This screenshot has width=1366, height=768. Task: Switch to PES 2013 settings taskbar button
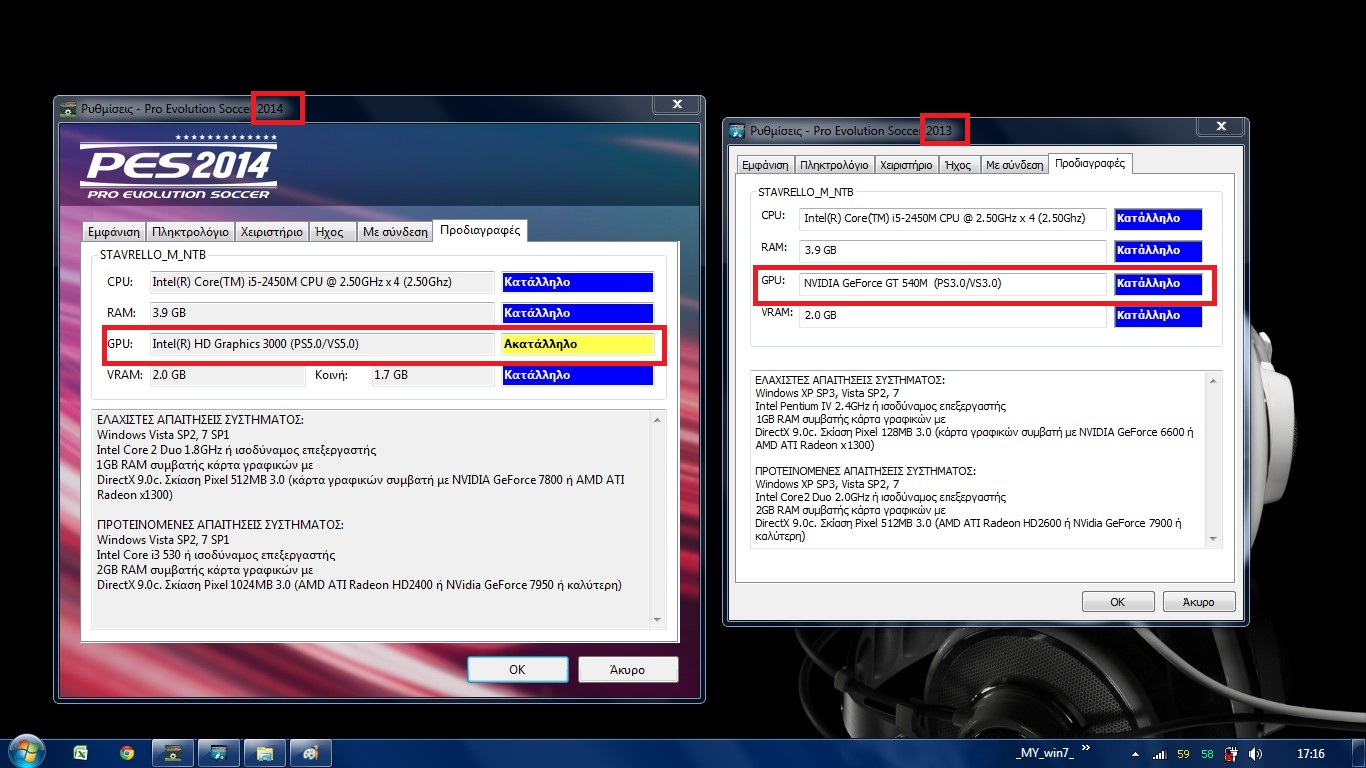point(218,753)
